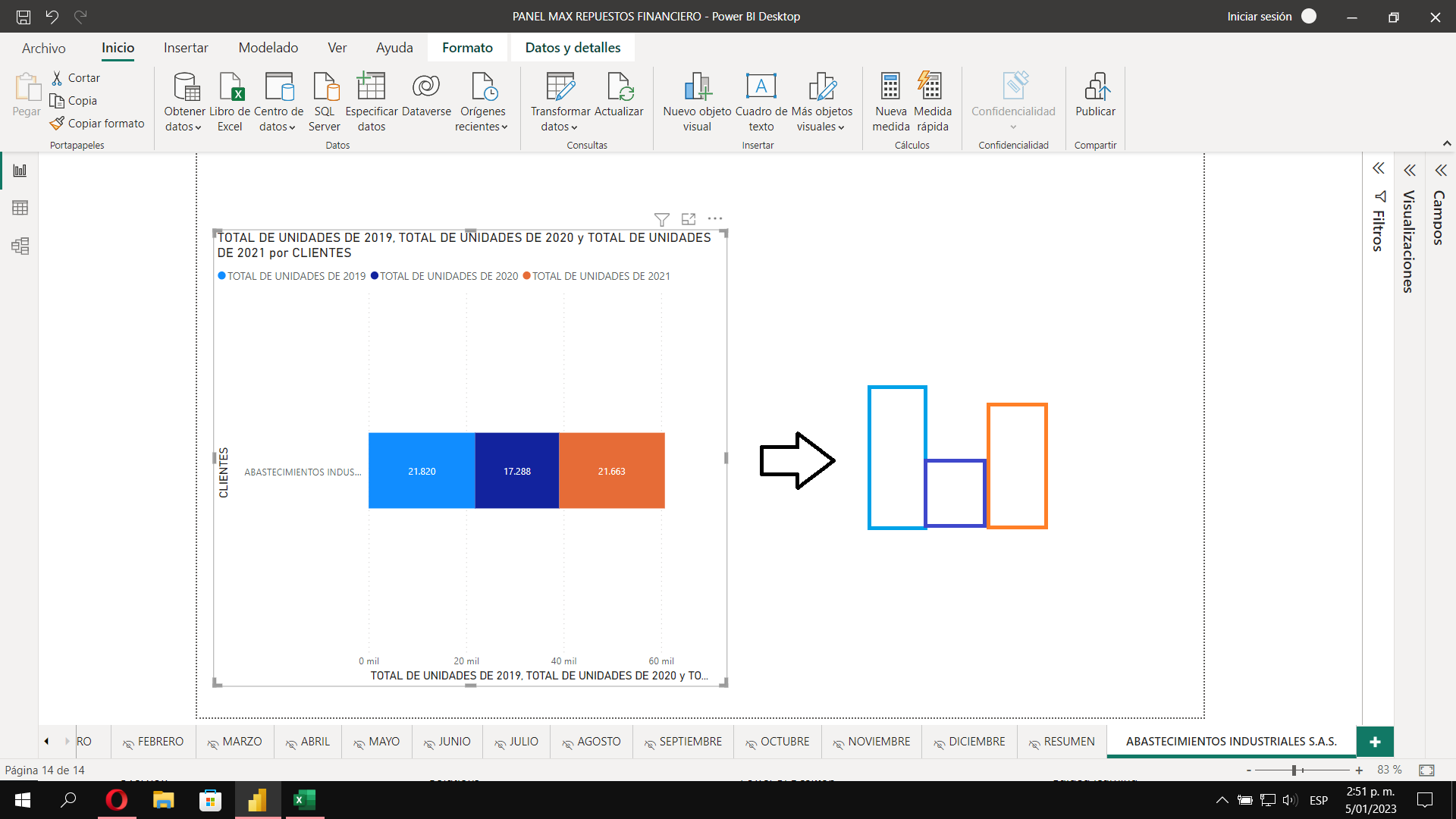Insert a Nuevo objeto visual

[x=697, y=102]
